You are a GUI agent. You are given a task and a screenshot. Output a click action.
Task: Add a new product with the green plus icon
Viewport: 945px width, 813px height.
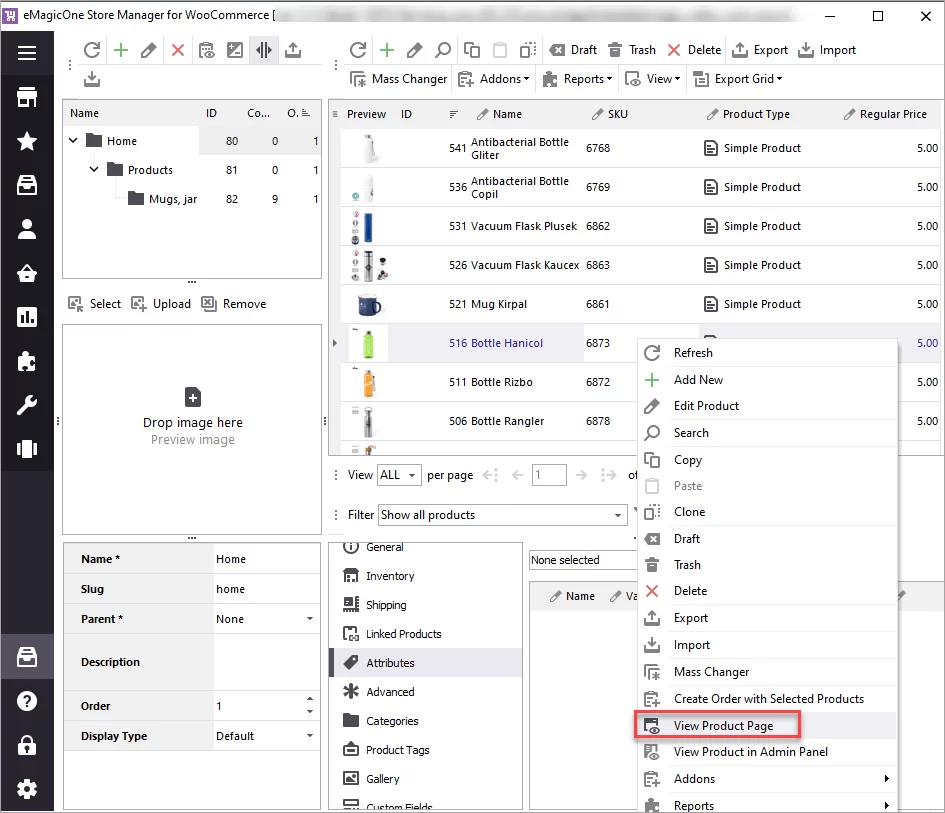386,49
